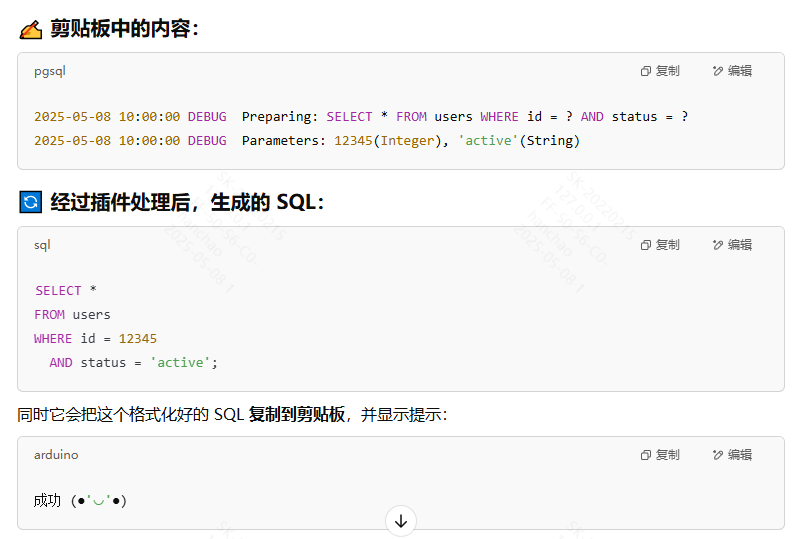Viewport: 798px width, 539px height.
Task: Click copy icon in sql block header
Action: [645, 245]
